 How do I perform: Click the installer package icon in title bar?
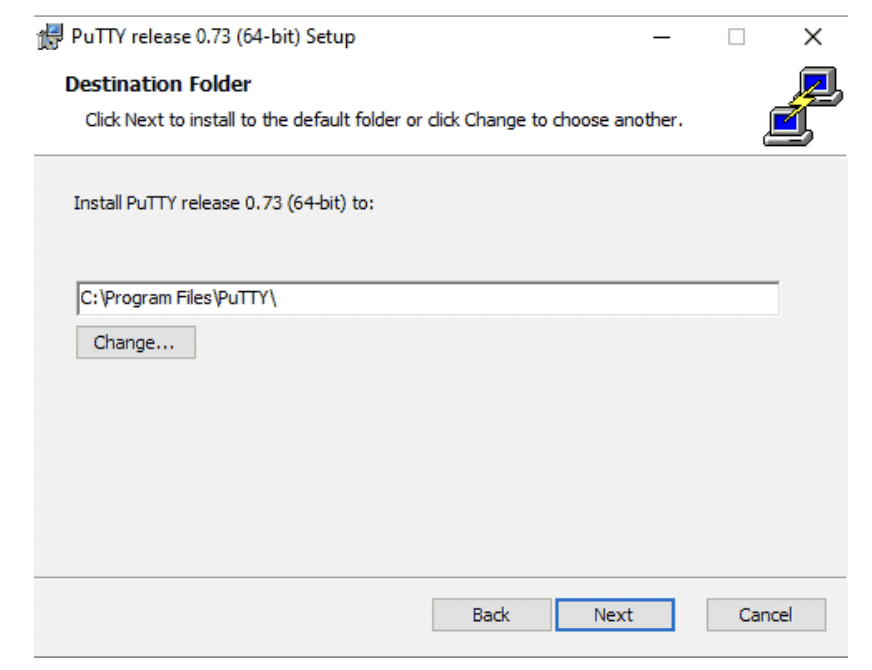[x=50, y=38]
